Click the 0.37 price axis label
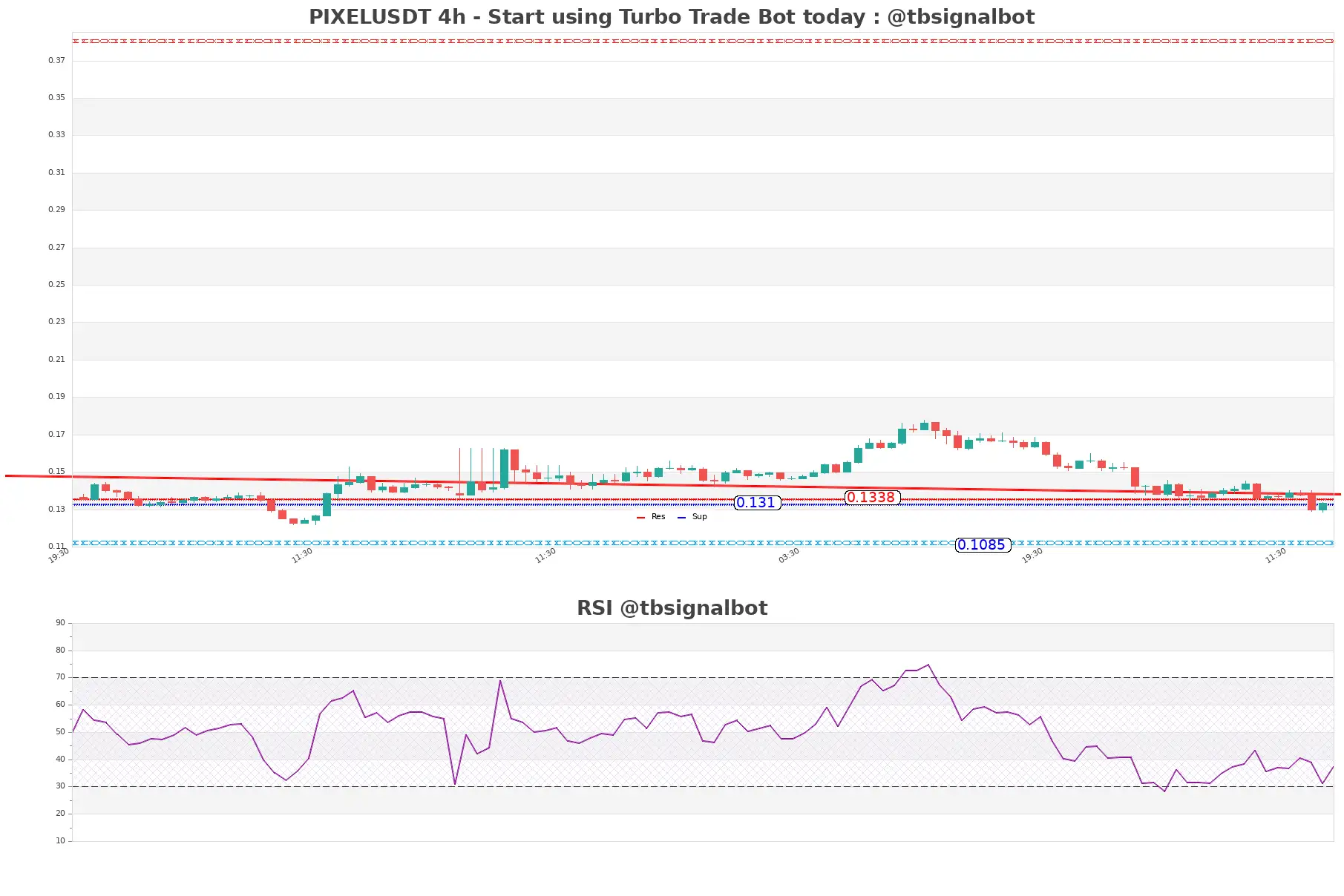 click(x=56, y=61)
